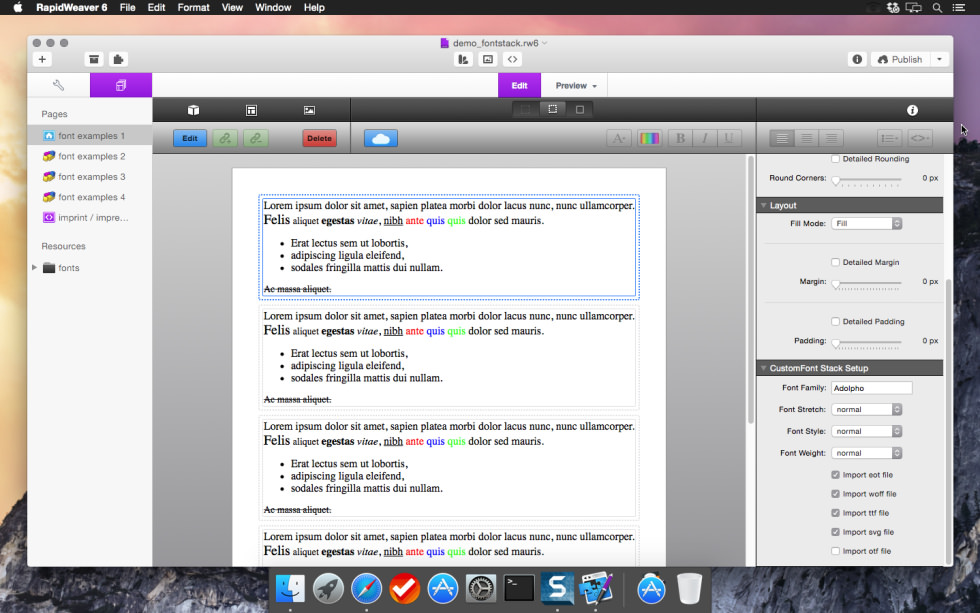Switch to the Edit tab
The width and height of the screenshot is (980, 613).
coord(519,86)
